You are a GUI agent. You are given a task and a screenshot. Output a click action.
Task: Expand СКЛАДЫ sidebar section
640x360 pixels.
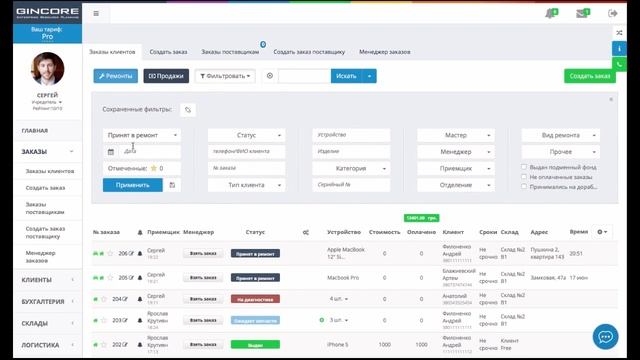(x=47, y=323)
